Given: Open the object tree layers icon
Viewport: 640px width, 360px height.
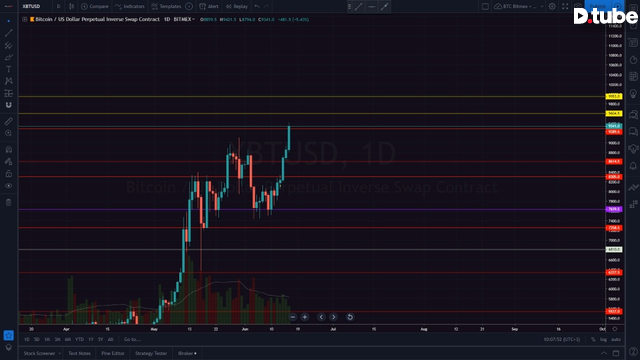Looking at the screenshot, I should pos(9,347).
